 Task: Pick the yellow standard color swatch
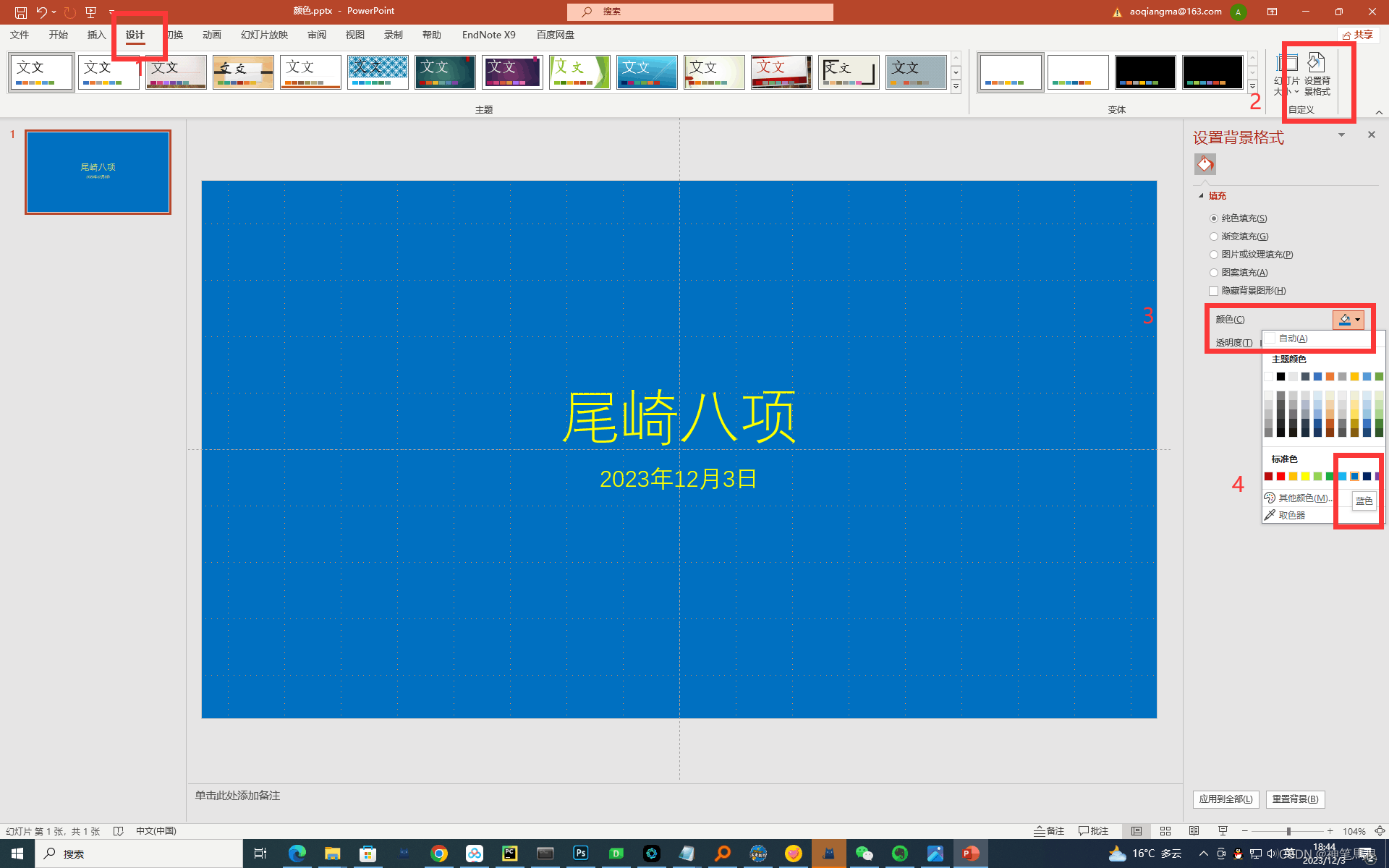click(x=1305, y=476)
